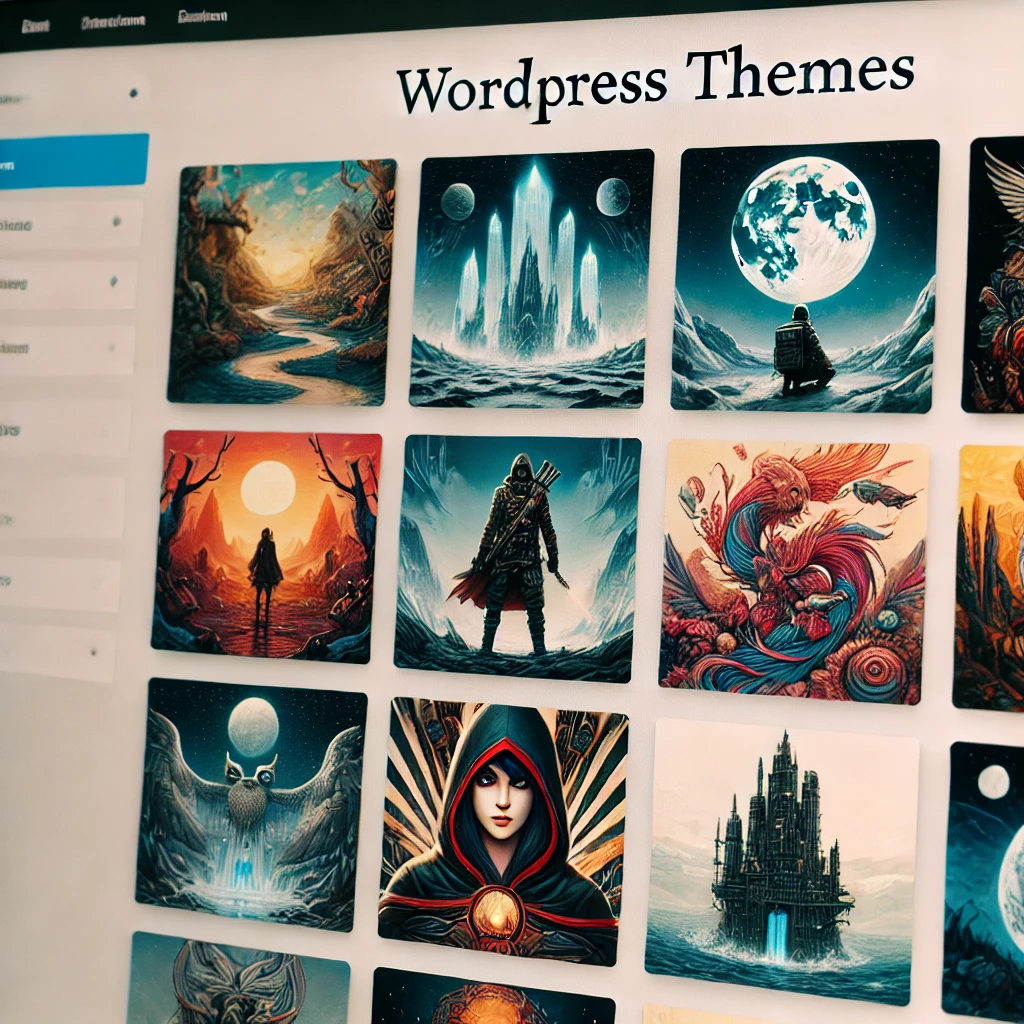Screen dimensions: 1024x1024
Task: Open the dark castle on the sea thumbnail
Action: 782,861
